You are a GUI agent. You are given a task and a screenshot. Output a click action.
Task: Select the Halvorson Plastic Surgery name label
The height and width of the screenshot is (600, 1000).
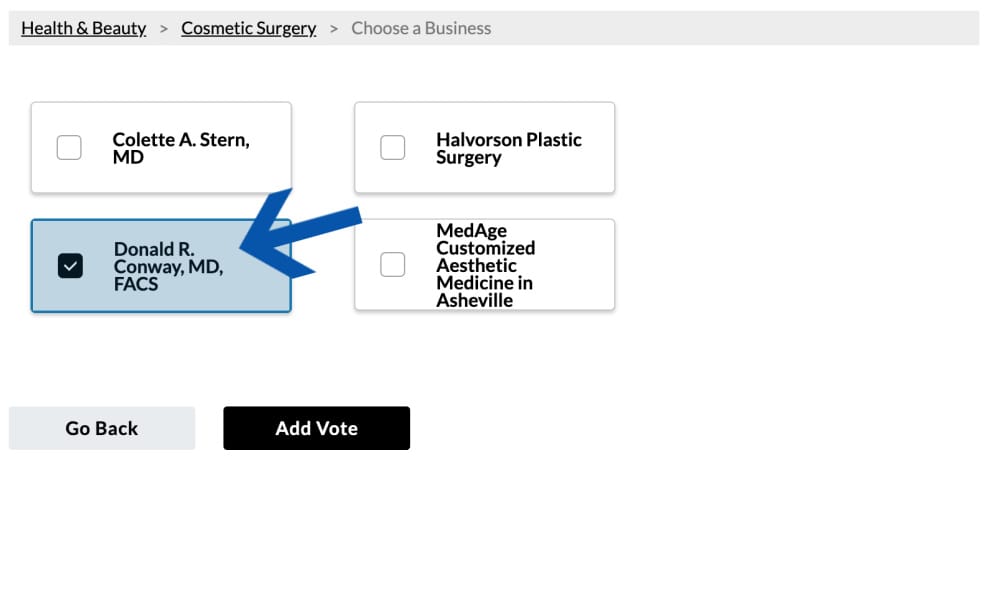pyautogui.click(x=509, y=148)
